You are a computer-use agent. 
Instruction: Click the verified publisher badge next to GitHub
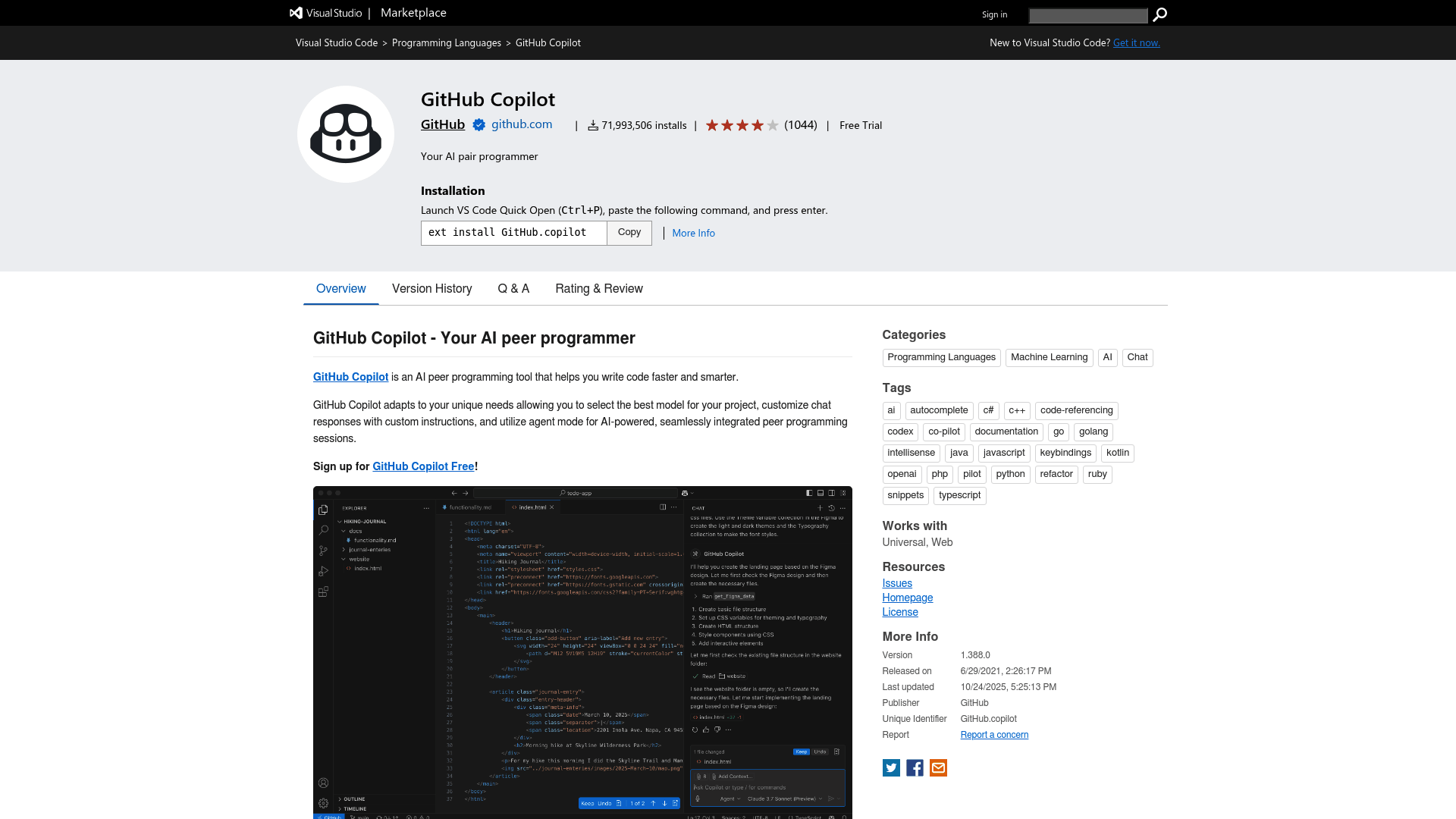click(x=479, y=125)
